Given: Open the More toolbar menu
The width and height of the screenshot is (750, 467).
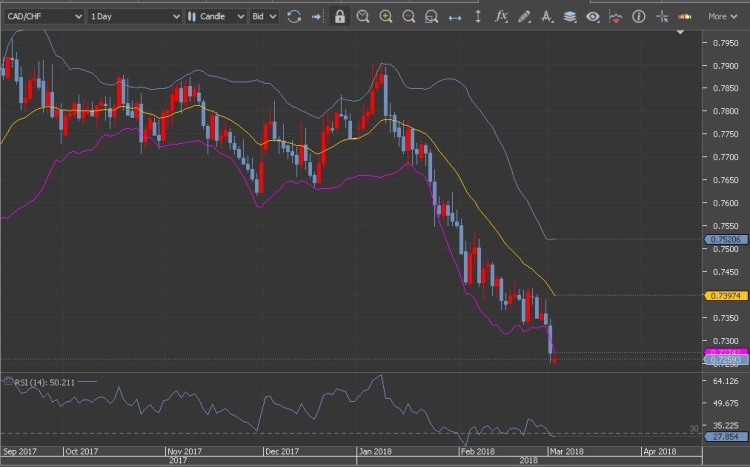Looking at the screenshot, I should (x=722, y=17).
